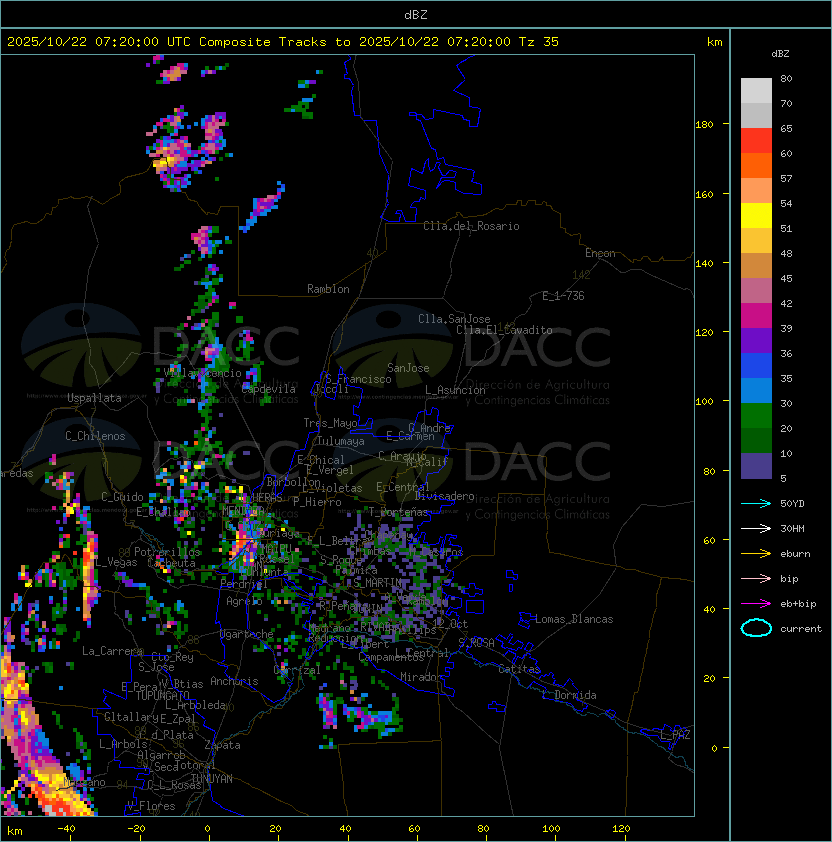Click the Ugarteche map label

tap(247, 634)
